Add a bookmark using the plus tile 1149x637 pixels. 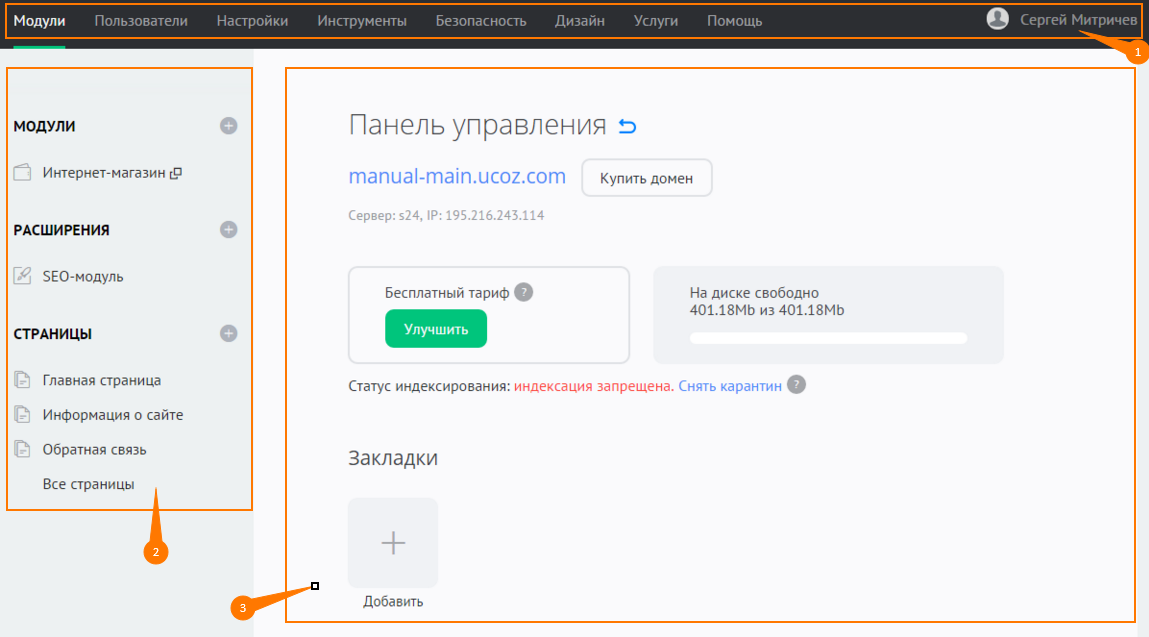(393, 543)
